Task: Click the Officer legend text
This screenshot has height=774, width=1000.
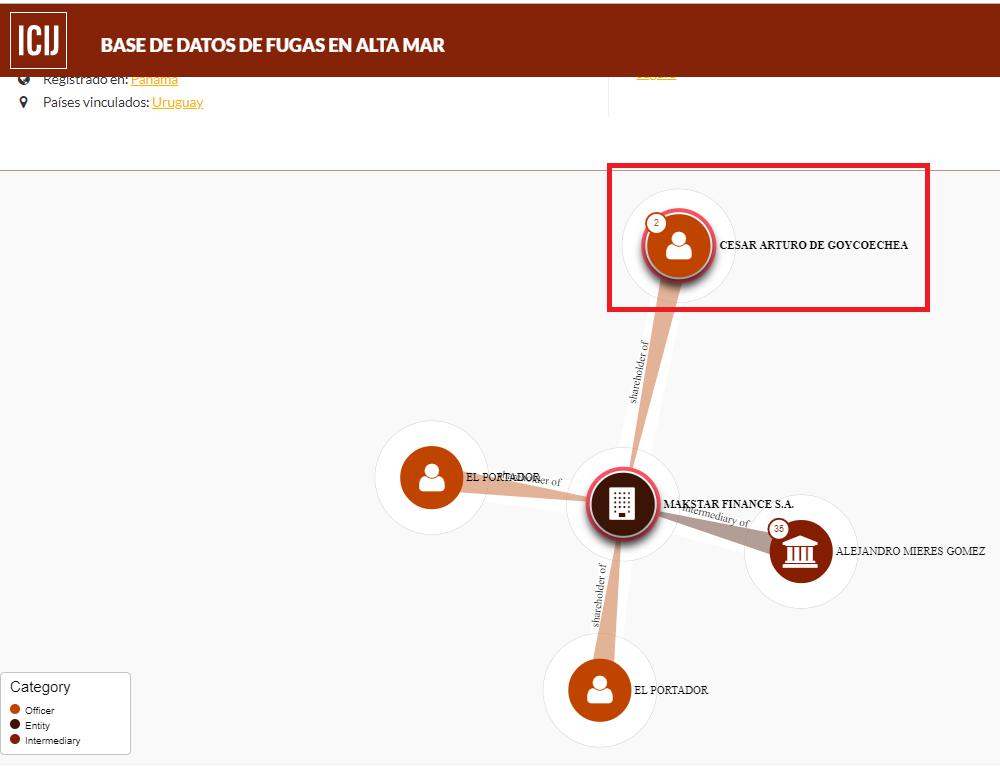Action: click(40, 710)
